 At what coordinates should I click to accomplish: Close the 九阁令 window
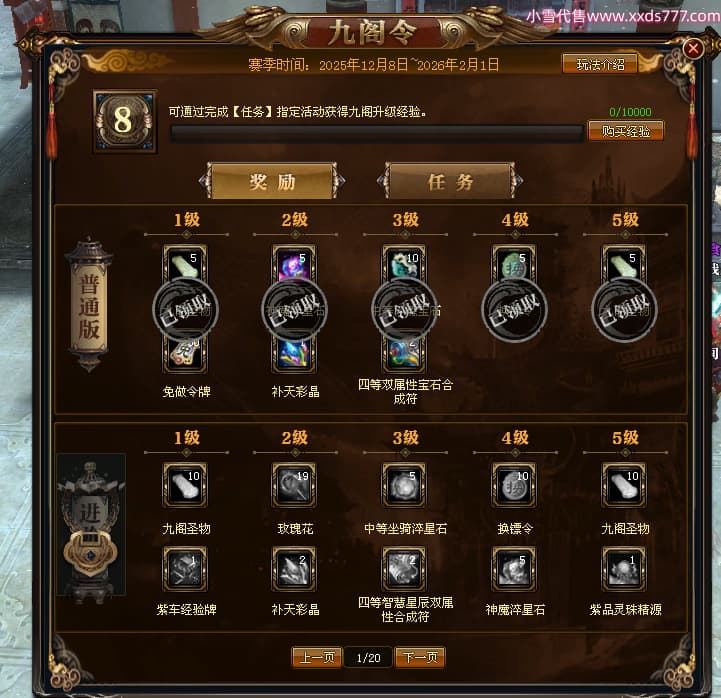692,48
